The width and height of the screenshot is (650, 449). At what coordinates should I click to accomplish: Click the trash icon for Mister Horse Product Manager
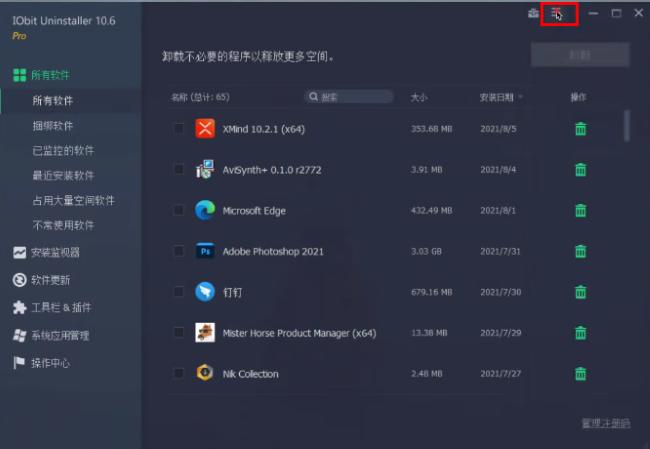pos(580,333)
